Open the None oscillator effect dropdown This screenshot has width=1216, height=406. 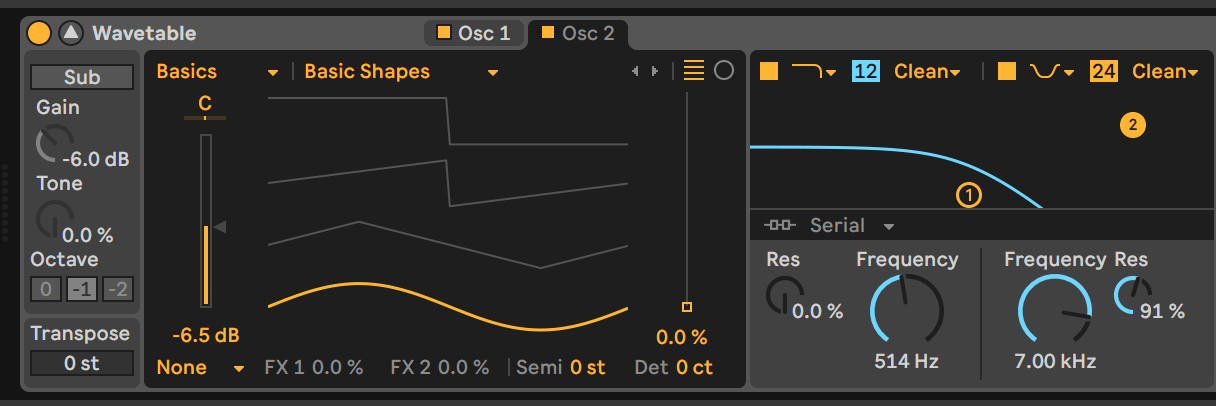[x=200, y=367]
